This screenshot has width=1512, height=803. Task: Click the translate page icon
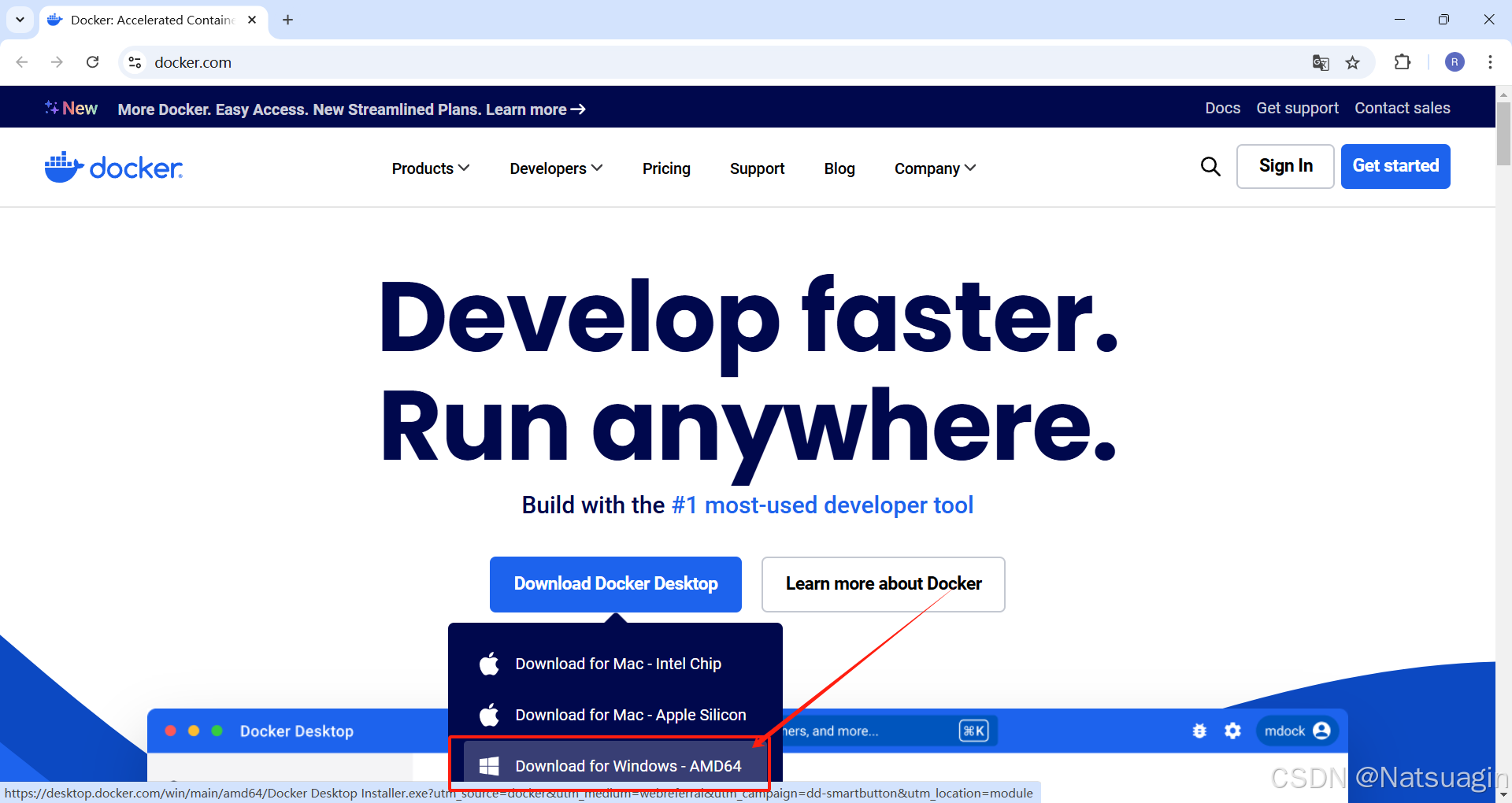[x=1321, y=62]
